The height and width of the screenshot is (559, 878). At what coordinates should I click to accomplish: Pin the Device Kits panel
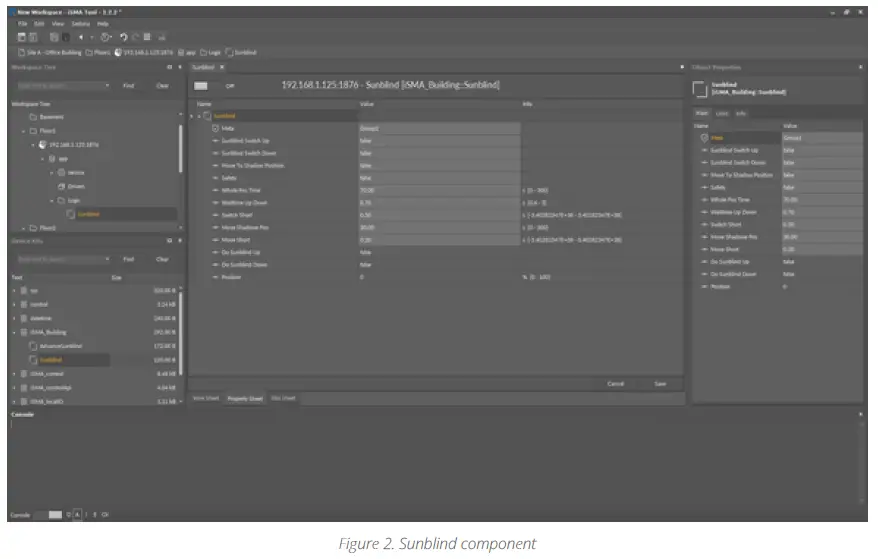pyautogui.click(x=170, y=241)
